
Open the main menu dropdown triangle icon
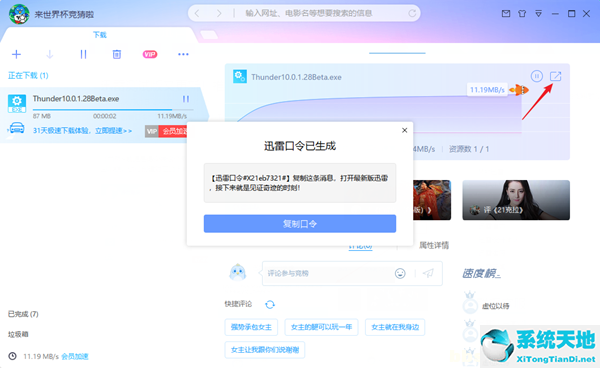pos(538,14)
